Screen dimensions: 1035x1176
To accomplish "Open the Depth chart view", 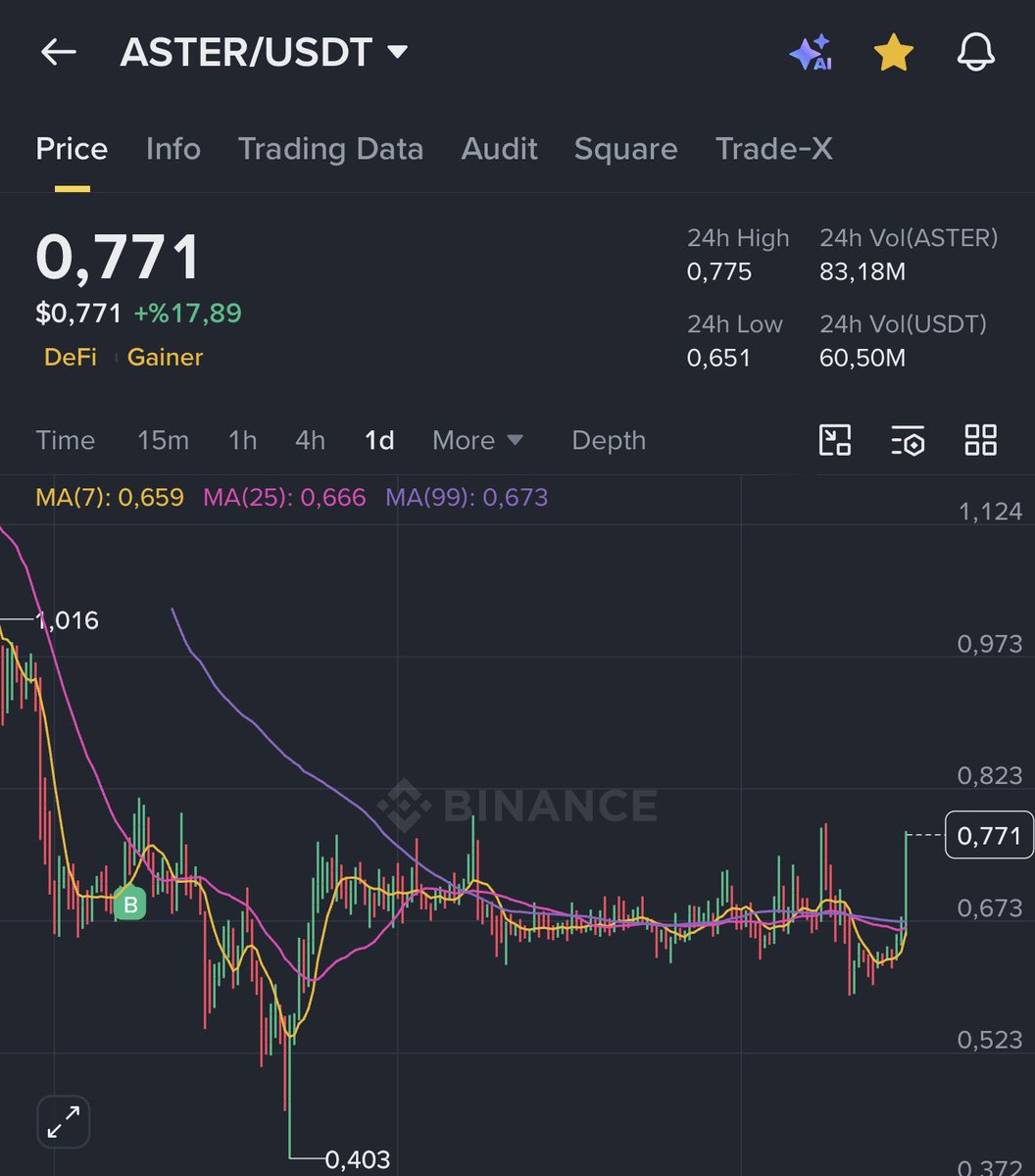I will (609, 441).
